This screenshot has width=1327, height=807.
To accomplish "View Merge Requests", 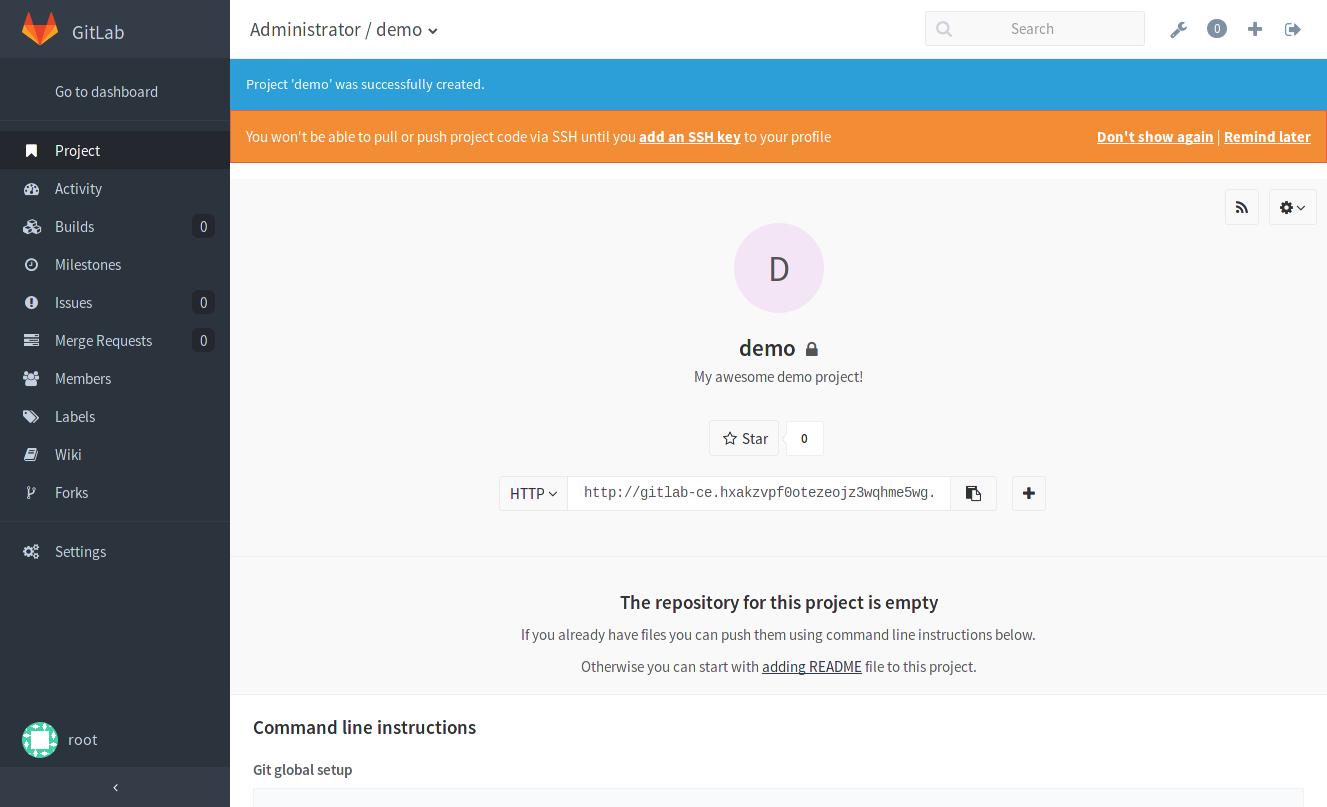I will tap(104, 340).
